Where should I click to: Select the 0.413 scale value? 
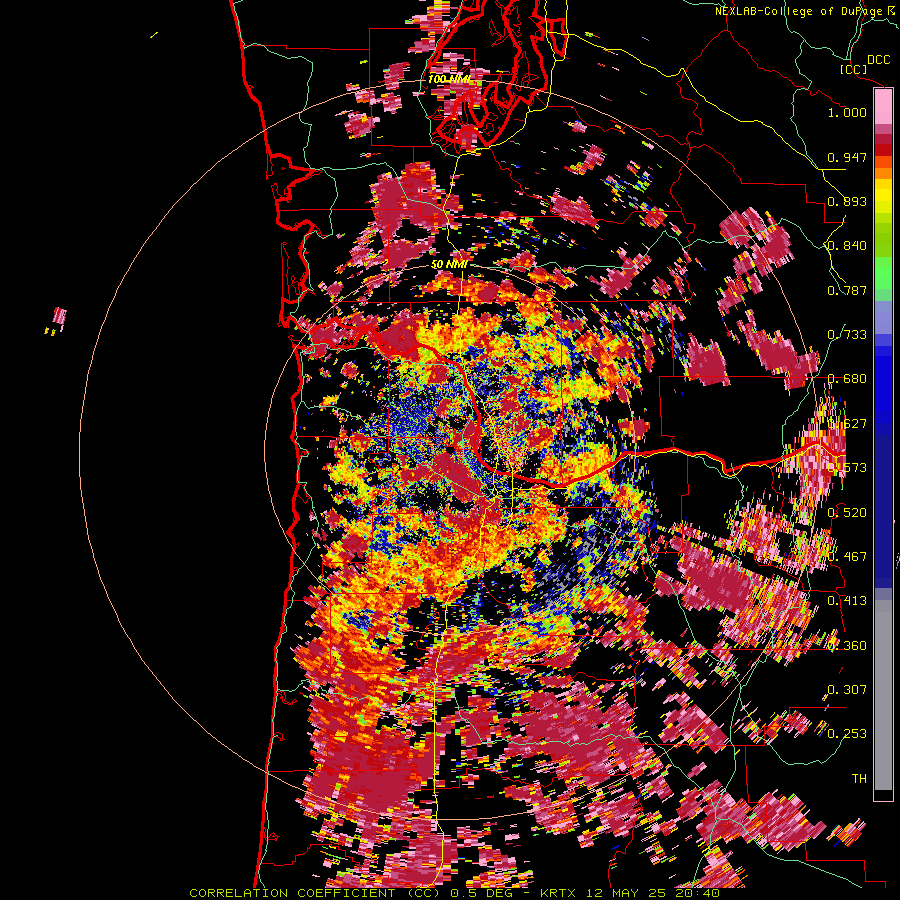click(847, 601)
